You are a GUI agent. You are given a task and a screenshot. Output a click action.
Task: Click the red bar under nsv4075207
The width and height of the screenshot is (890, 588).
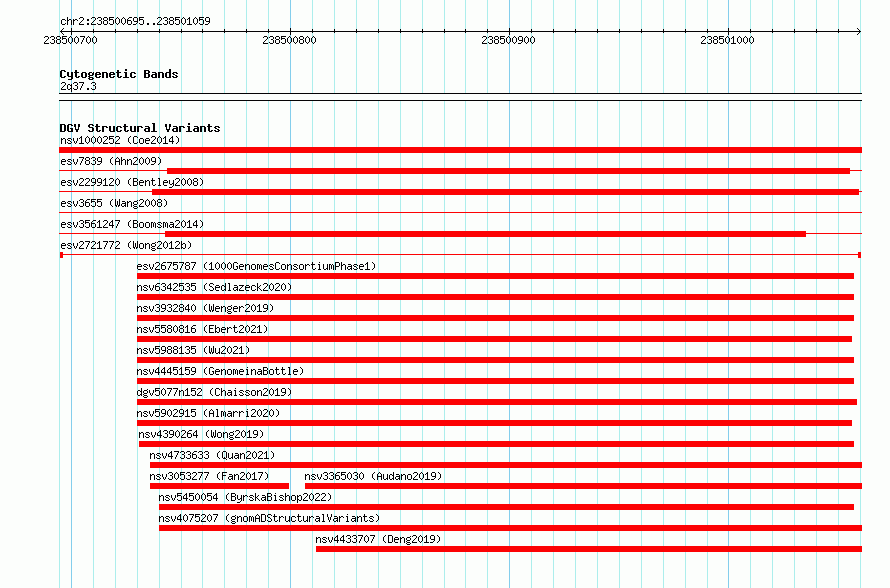(510, 528)
